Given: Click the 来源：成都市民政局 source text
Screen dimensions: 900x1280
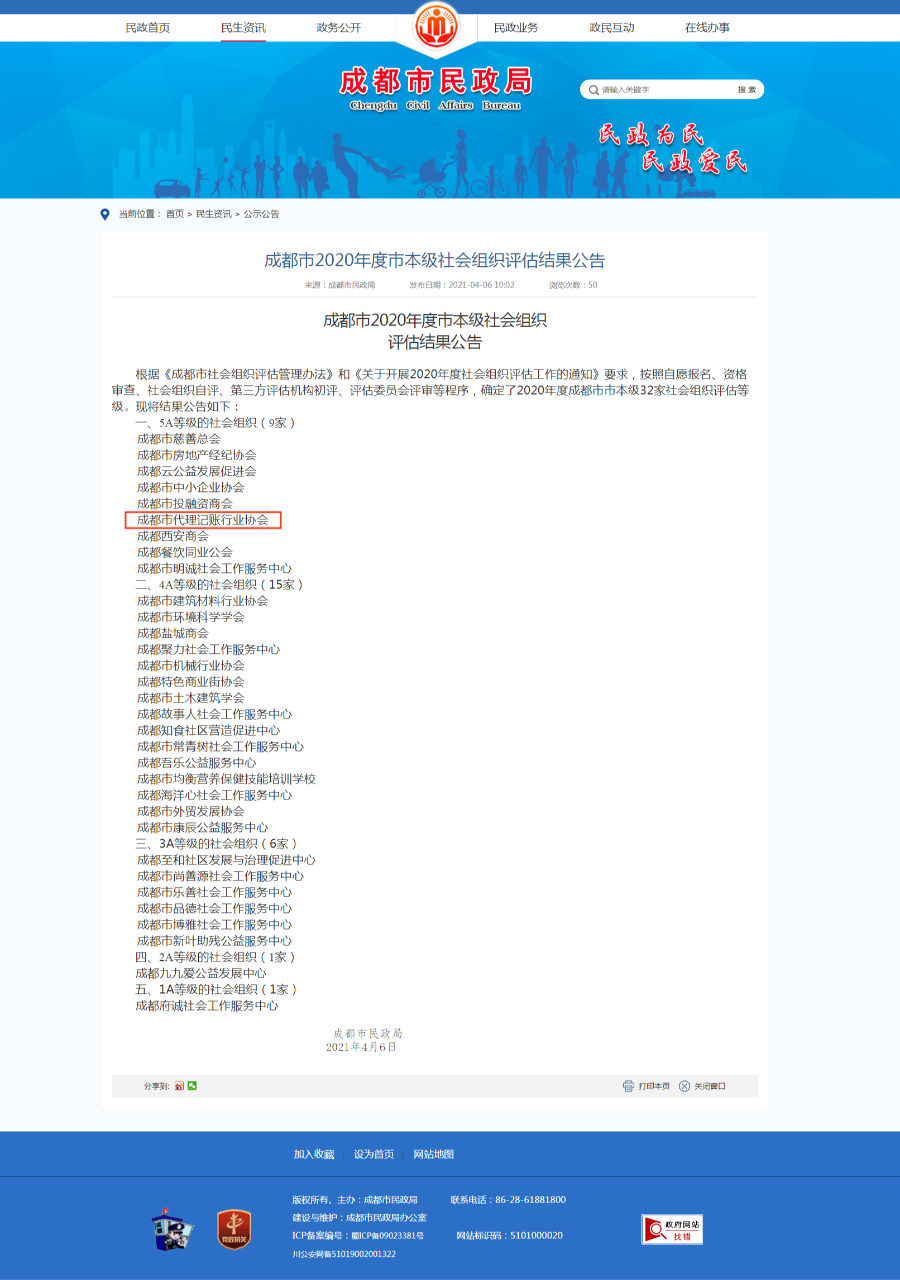Looking at the screenshot, I should click(340, 285).
